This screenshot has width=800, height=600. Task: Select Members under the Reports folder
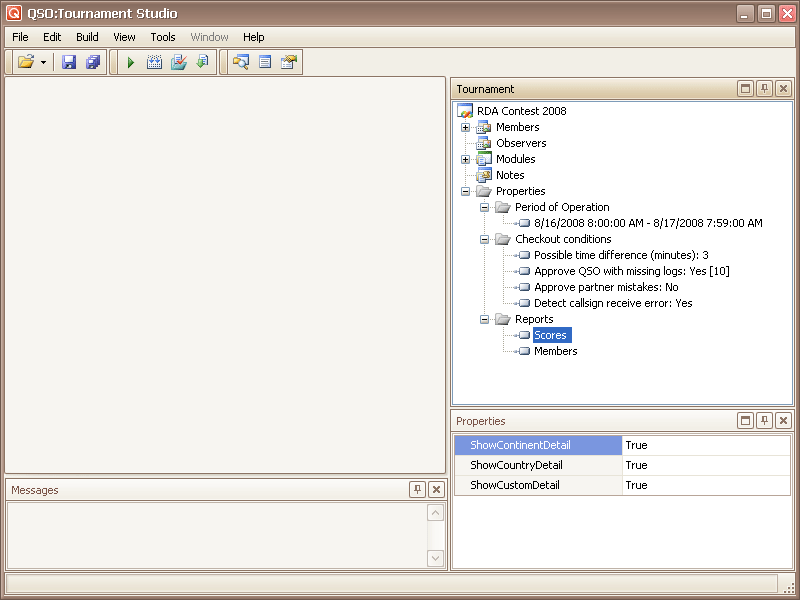(x=555, y=351)
